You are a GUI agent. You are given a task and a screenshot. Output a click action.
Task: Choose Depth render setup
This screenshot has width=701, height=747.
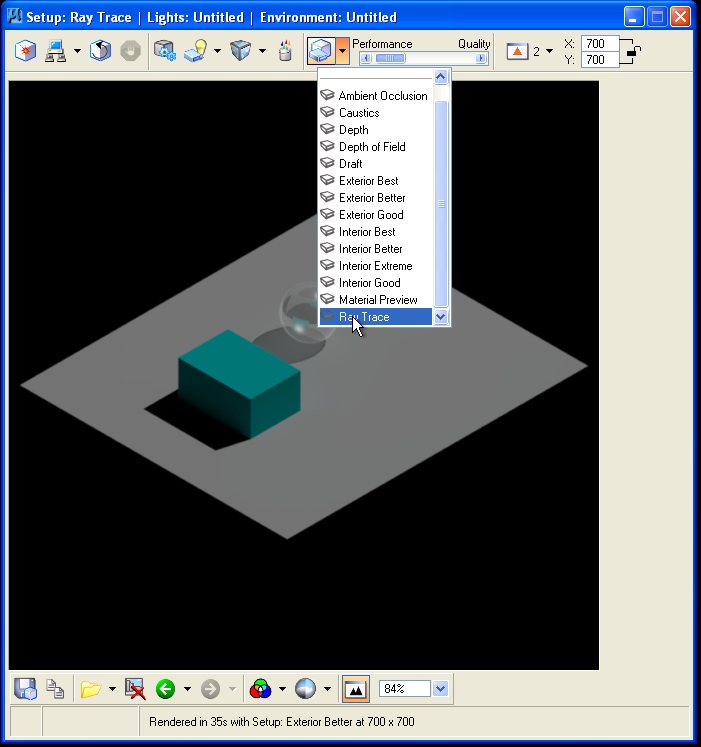pyautogui.click(x=375, y=130)
